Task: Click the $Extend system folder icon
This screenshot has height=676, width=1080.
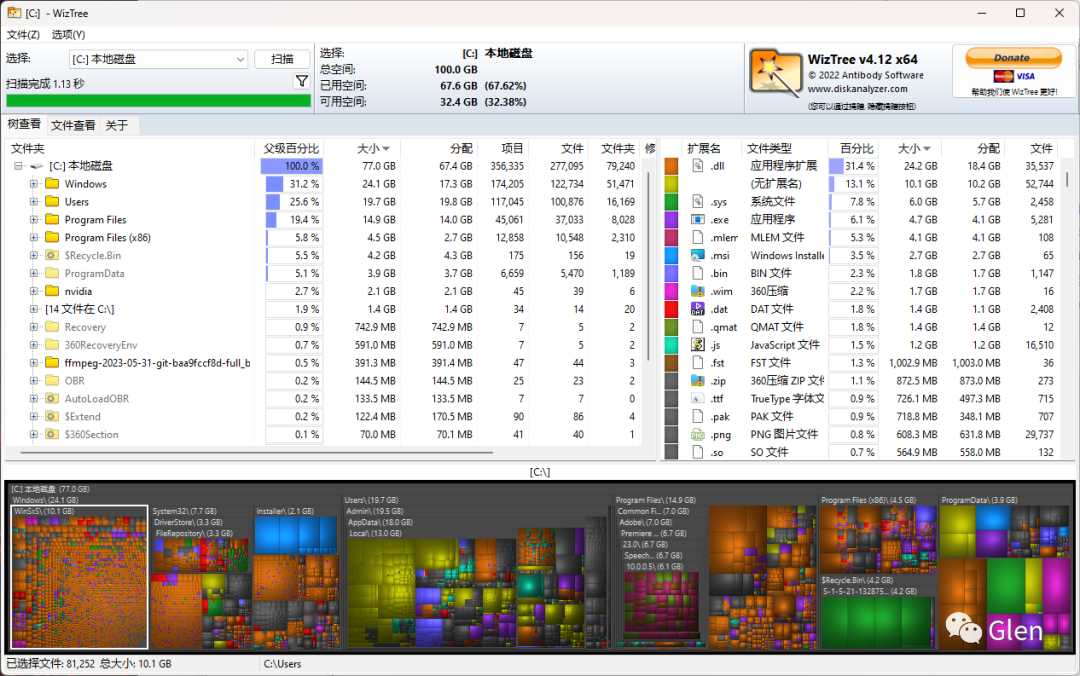Action: tap(52, 416)
